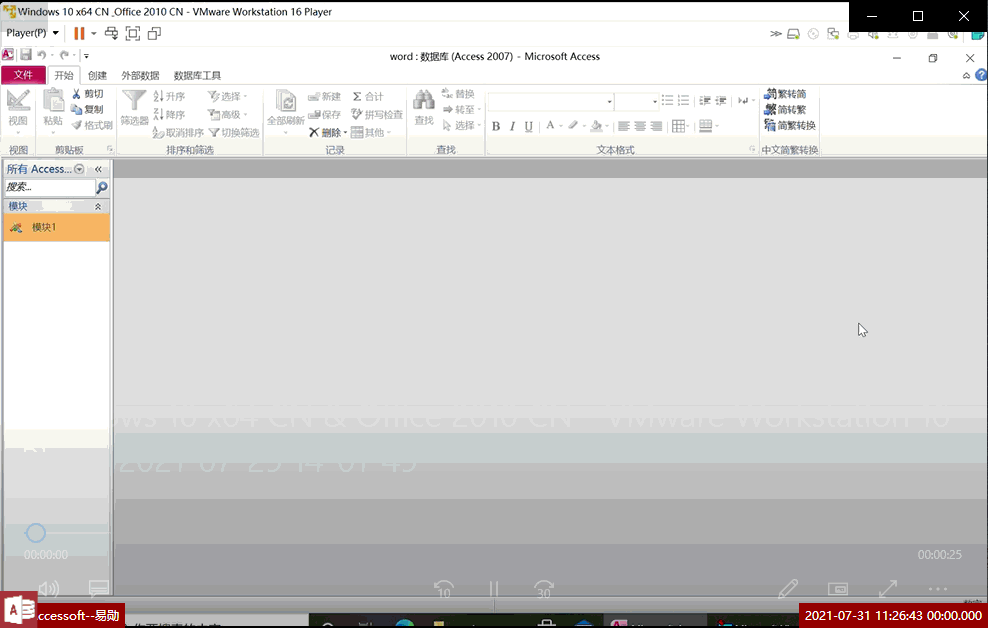Open the Customize Quick Access Toolbar dropdown
The width and height of the screenshot is (988, 628).
(86, 55)
